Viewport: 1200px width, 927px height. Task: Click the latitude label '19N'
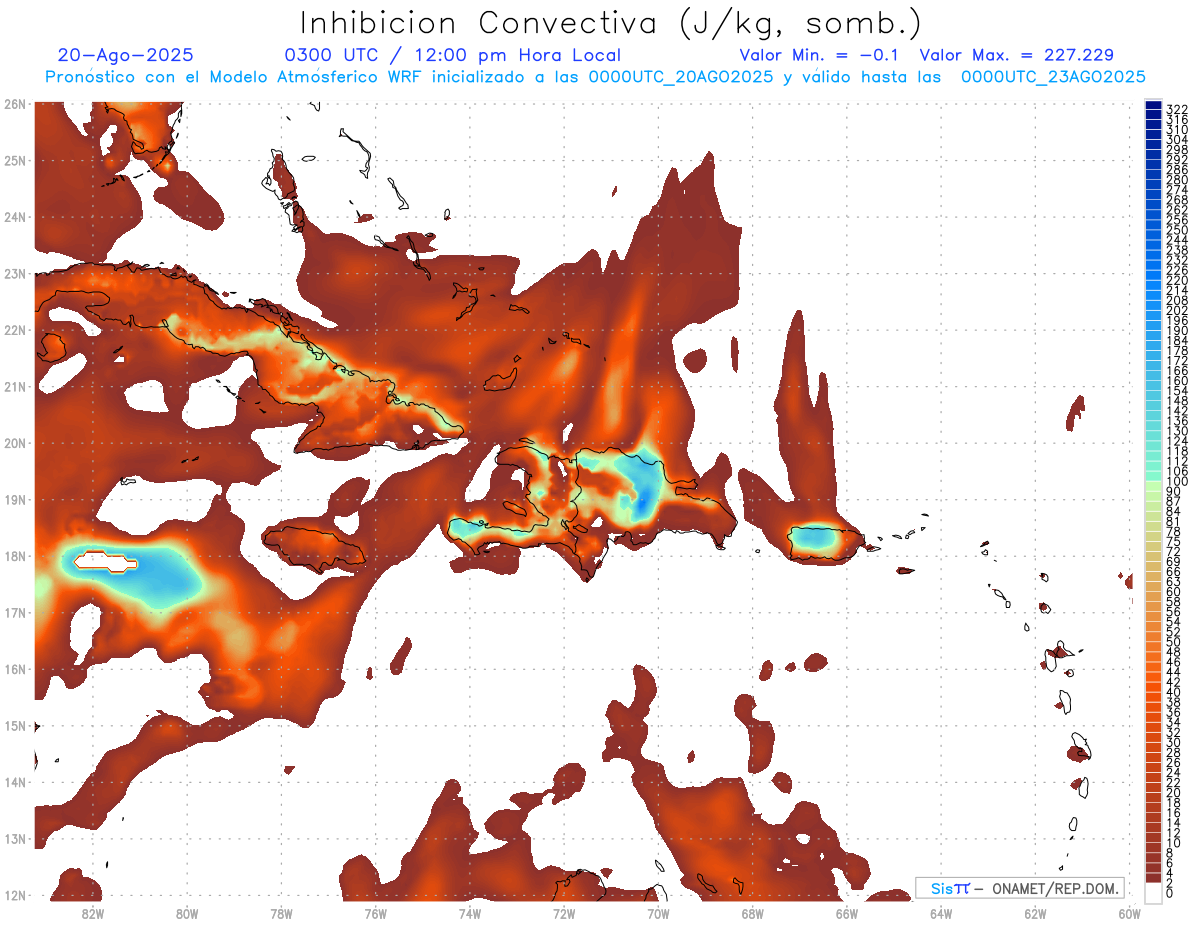14,499
